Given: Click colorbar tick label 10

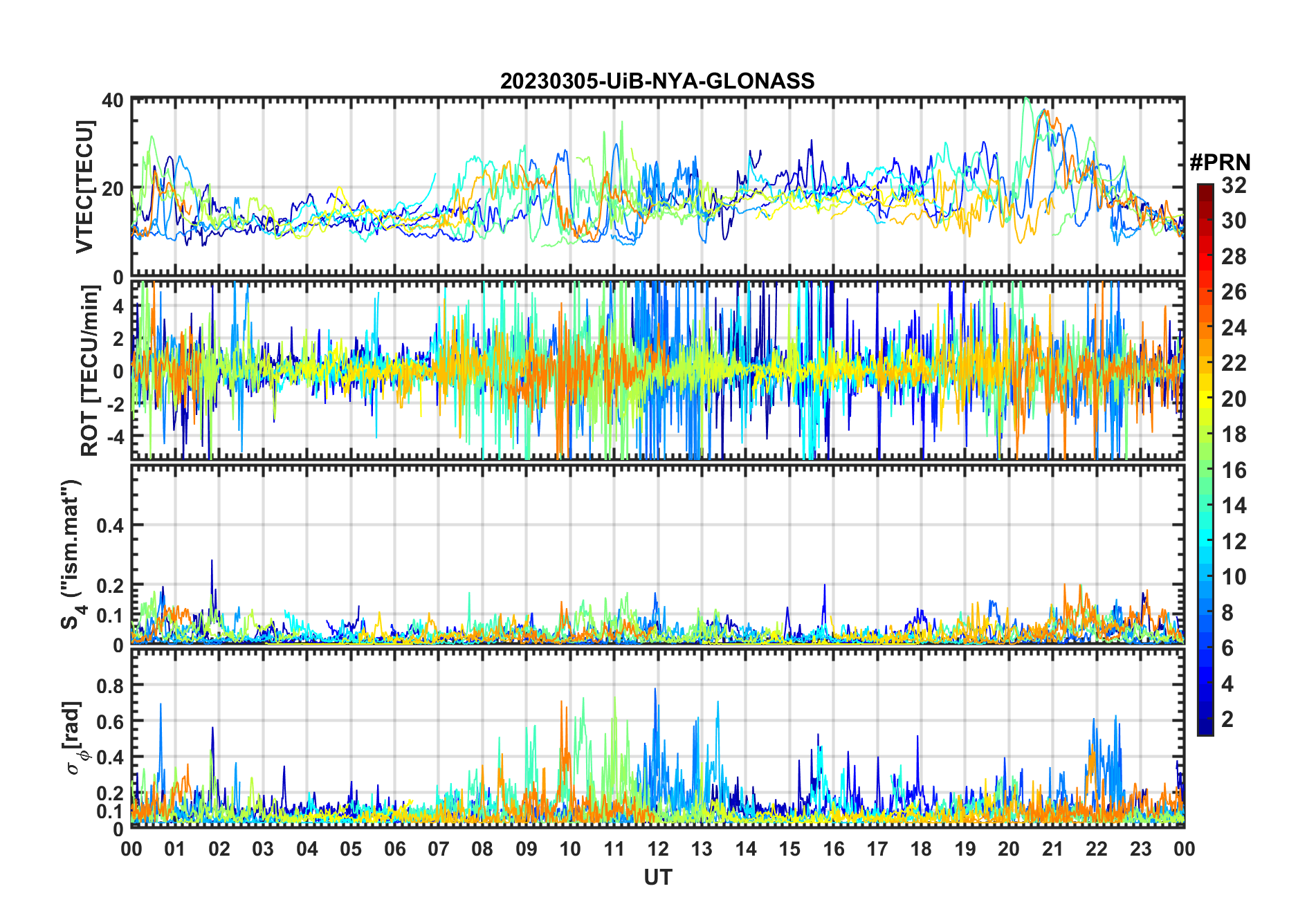Looking at the screenshot, I should (1234, 577).
